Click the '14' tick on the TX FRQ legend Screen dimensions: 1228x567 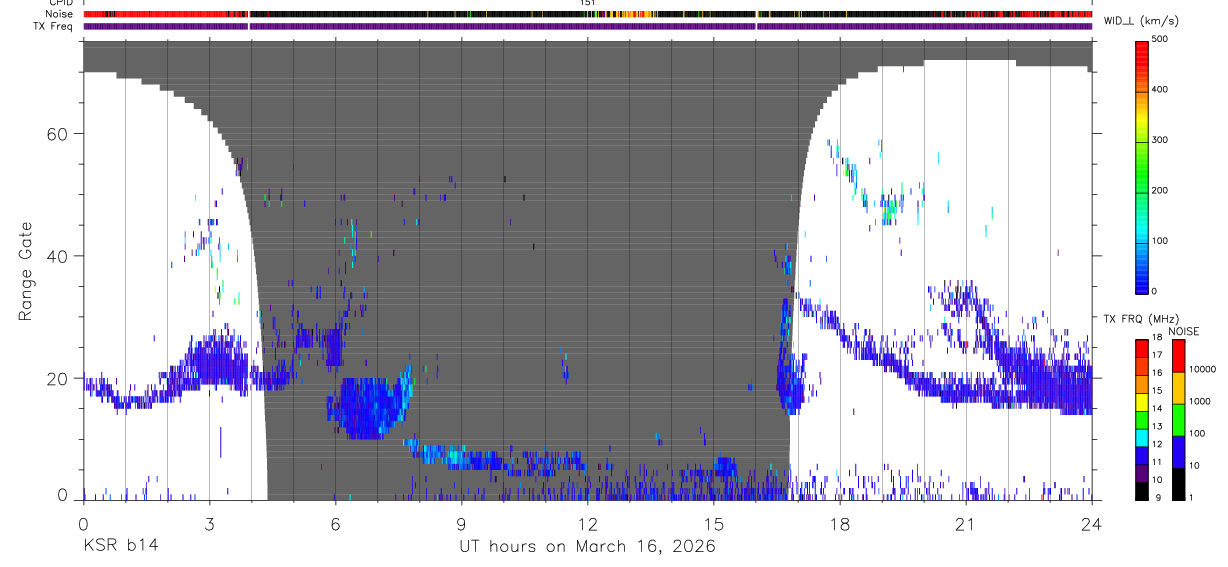[1158, 408]
